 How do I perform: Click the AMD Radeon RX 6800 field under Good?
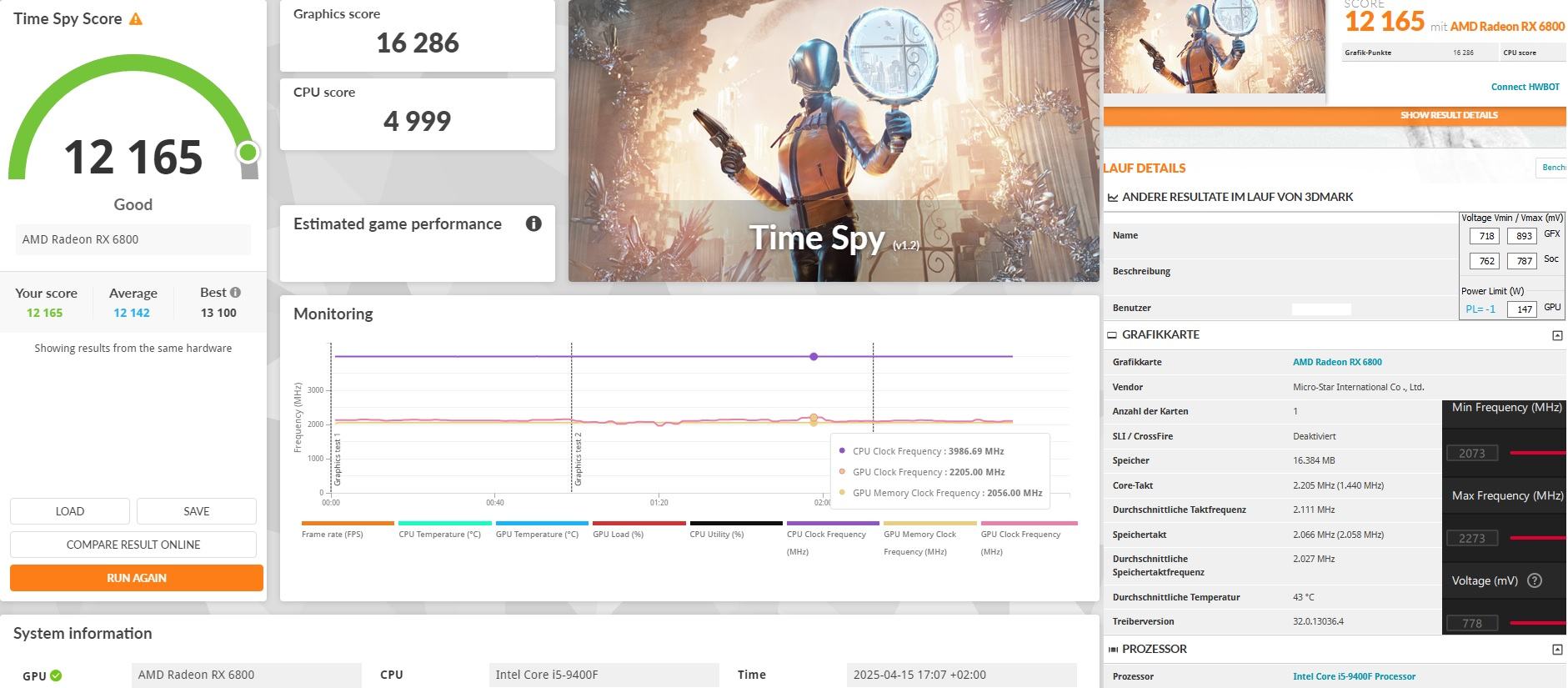(133, 239)
